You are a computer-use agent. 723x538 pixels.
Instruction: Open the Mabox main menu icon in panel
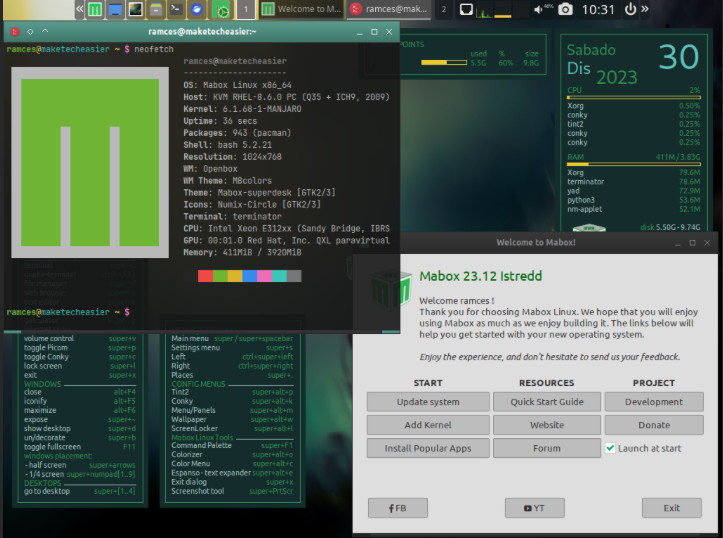tap(95, 9)
